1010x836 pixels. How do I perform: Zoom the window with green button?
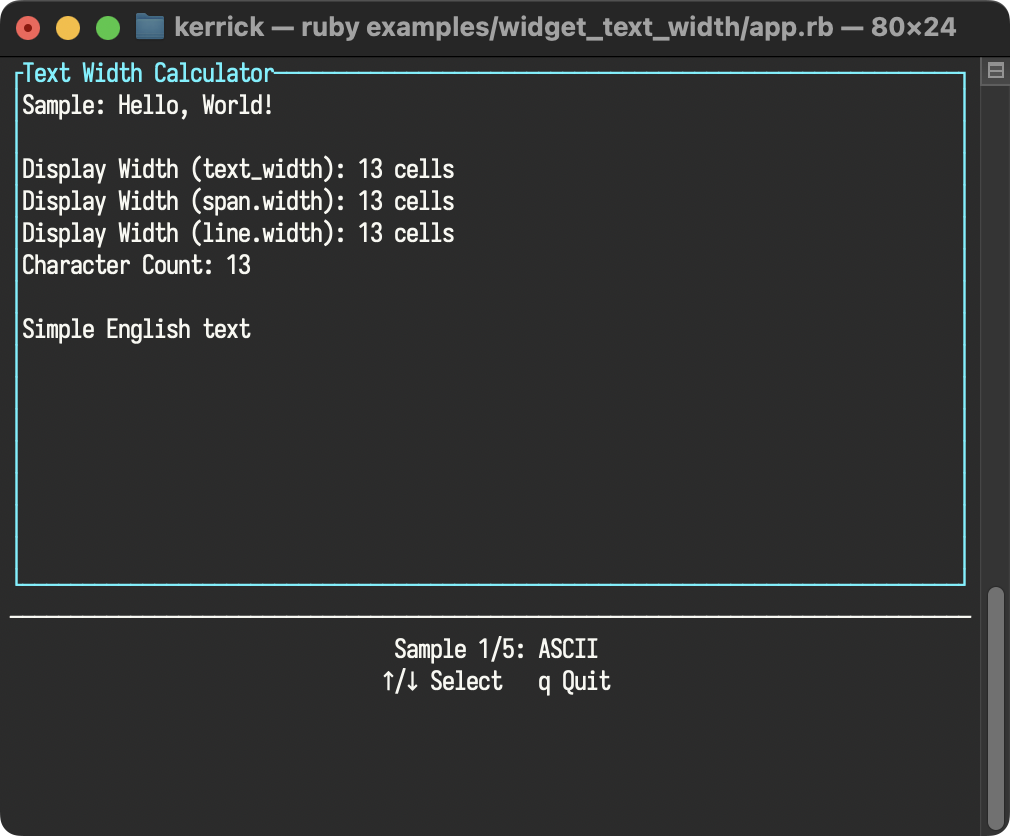click(x=108, y=28)
